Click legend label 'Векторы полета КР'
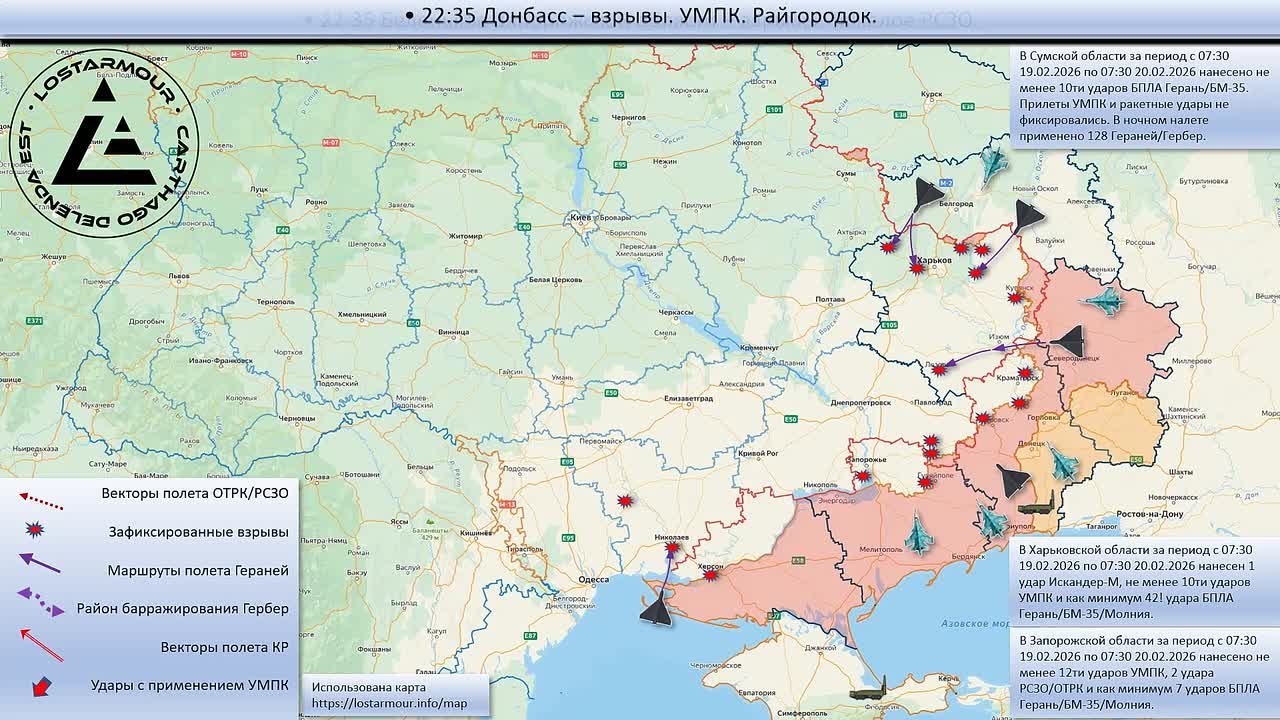The width and height of the screenshot is (1280, 720). coord(224,647)
